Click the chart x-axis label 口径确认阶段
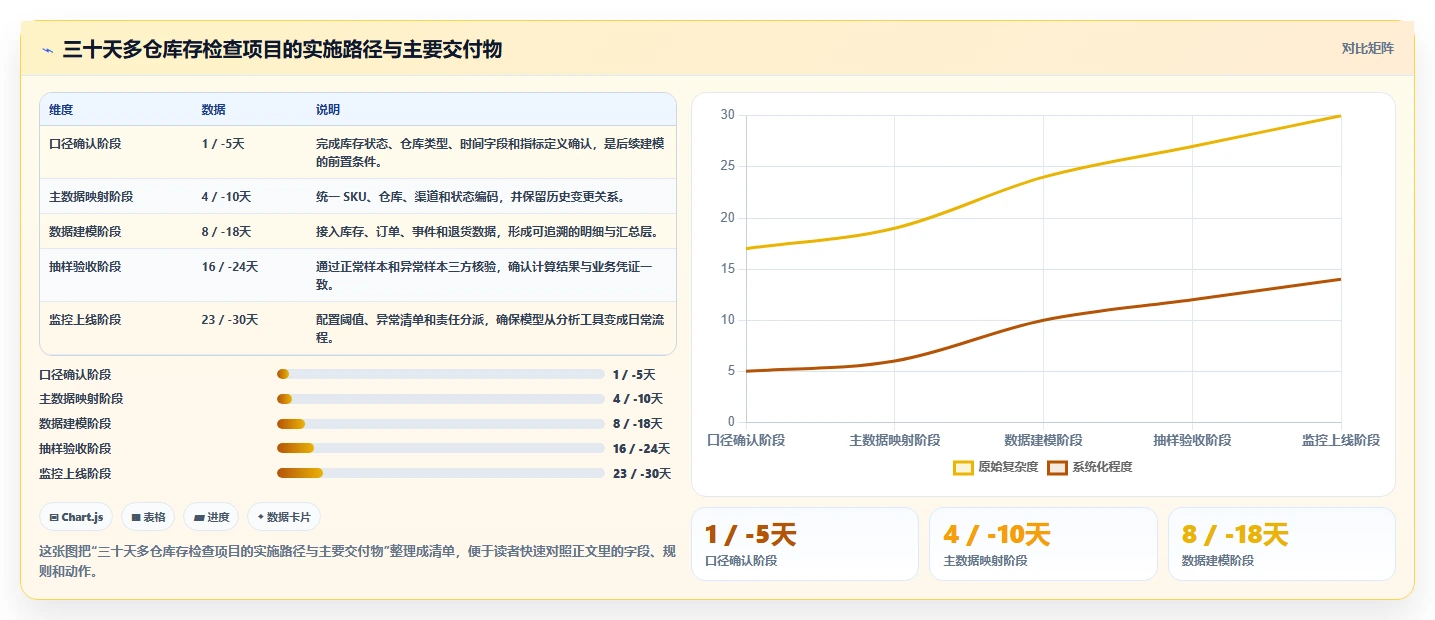The height and width of the screenshot is (620, 1435). [746, 440]
